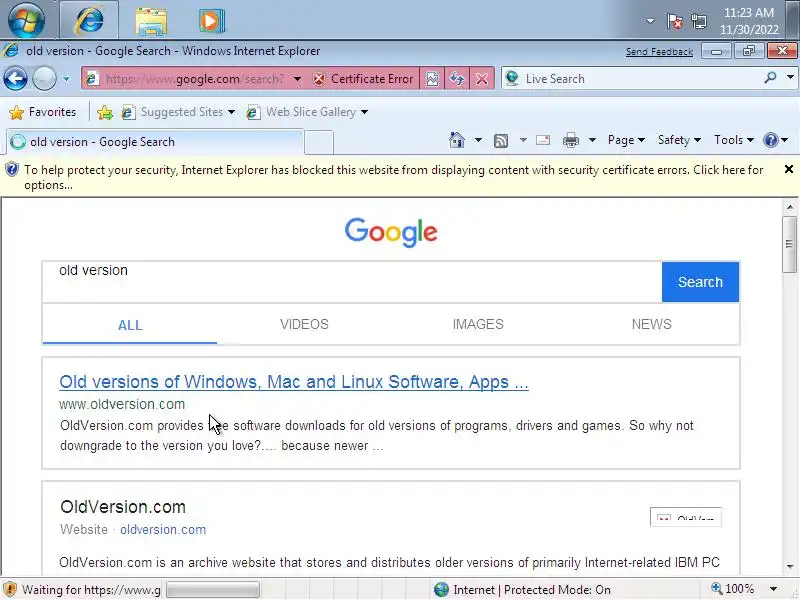The width and height of the screenshot is (800, 600).
Task: Click the Read Mail icon
Action: coord(543,140)
